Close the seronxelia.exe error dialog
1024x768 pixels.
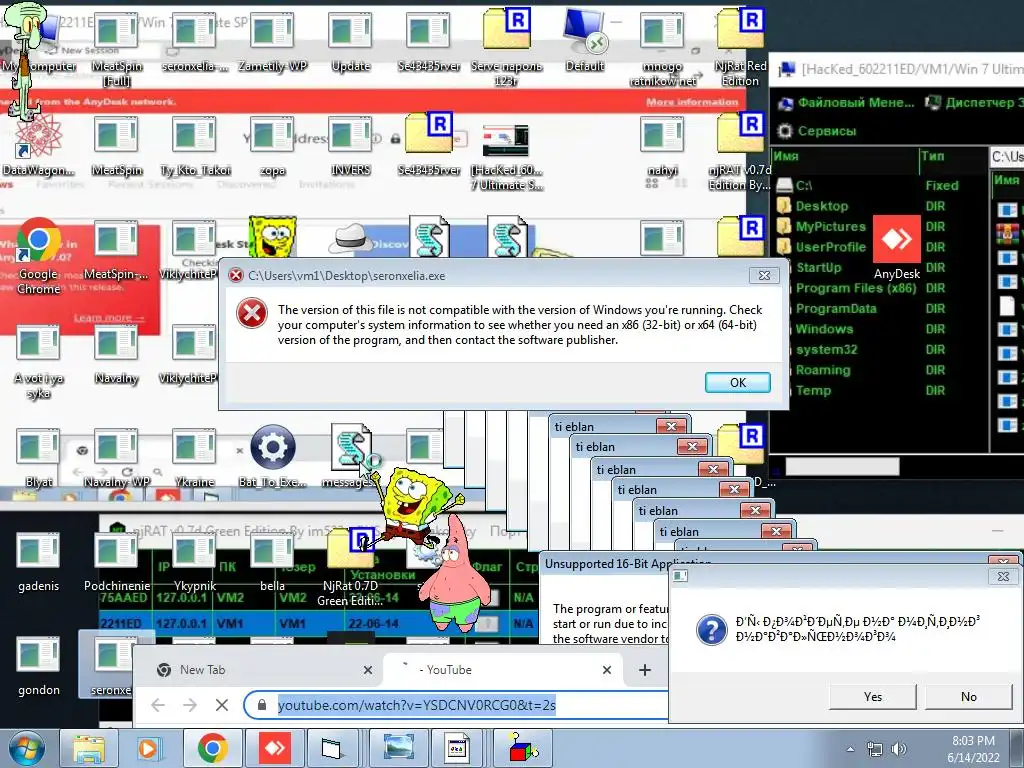(763, 276)
